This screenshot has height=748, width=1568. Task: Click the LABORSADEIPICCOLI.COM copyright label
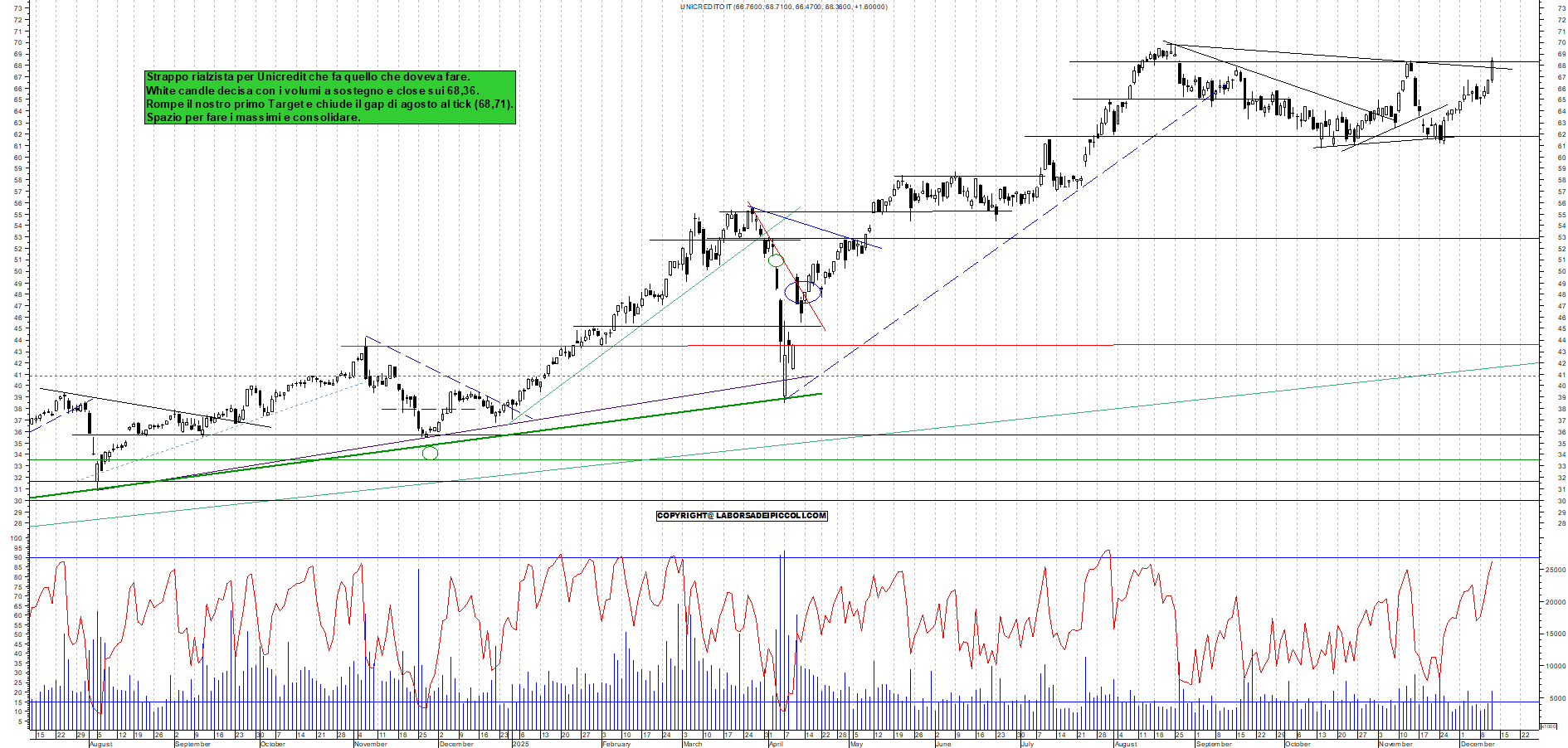click(741, 516)
